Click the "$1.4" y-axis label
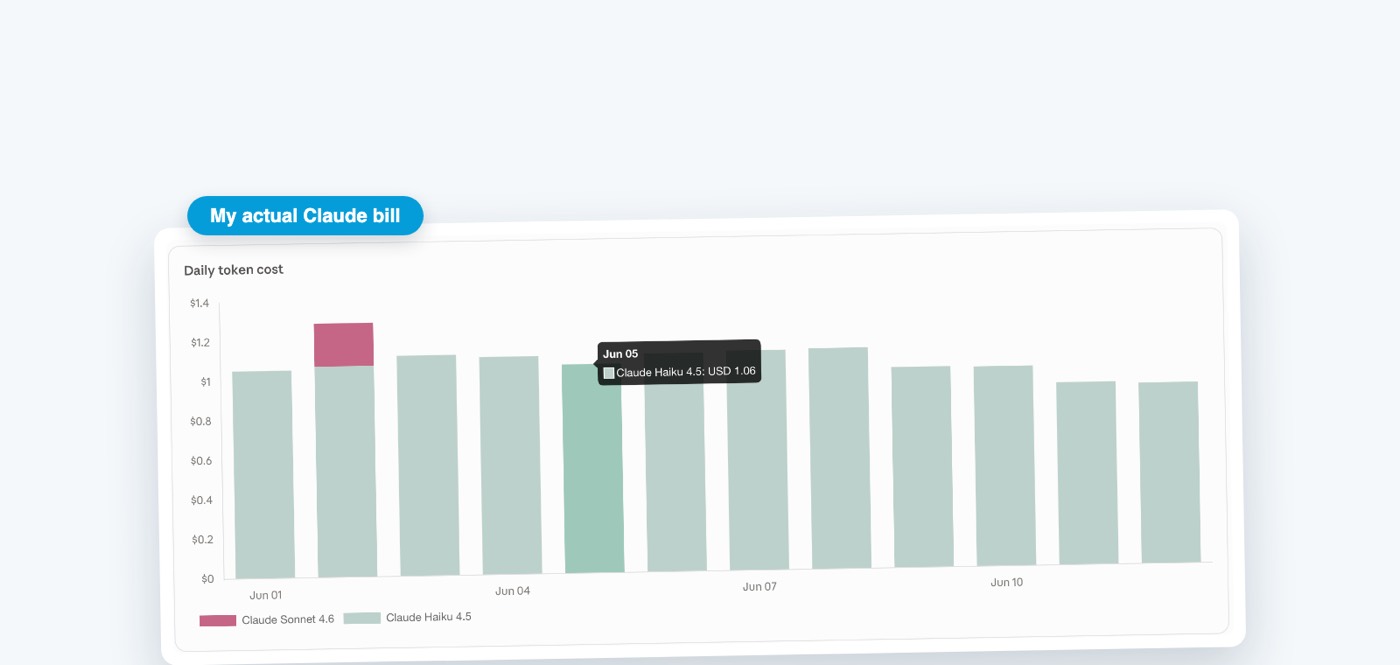Viewport: 1400px width, 665px height. [200, 303]
